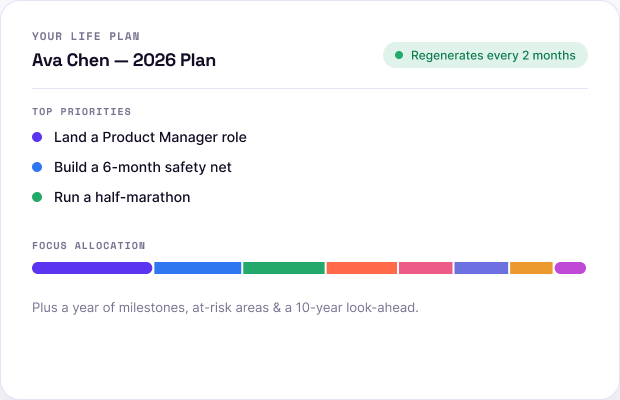Select the purple dot beside Product Manager role
Viewport: 620px width, 400px height.
[x=37, y=137]
